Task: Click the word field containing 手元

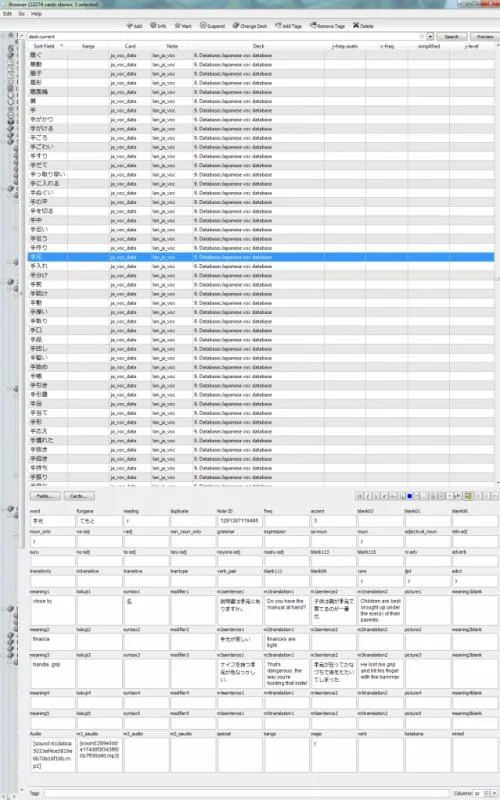Action: (x=53, y=521)
